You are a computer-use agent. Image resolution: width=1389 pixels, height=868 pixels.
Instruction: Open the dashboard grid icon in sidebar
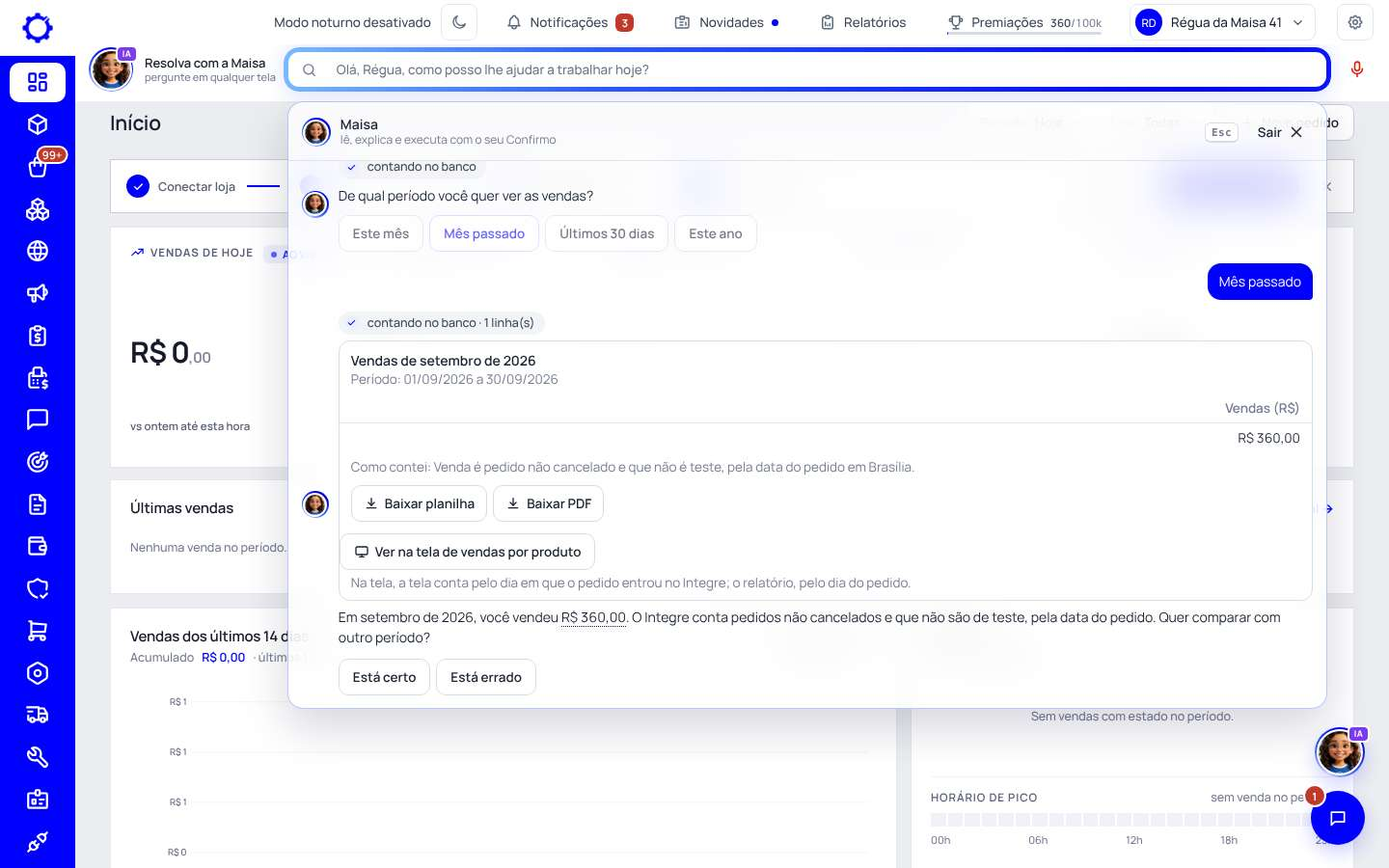38,82
